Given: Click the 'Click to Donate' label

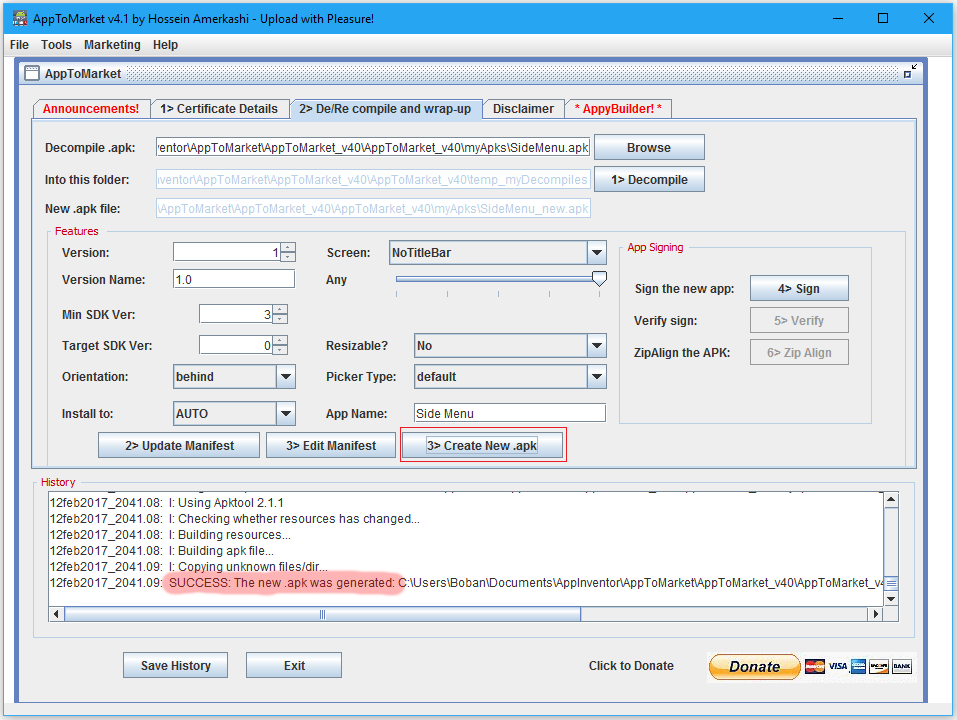Looking at the screenshot, I should [631, 666].
